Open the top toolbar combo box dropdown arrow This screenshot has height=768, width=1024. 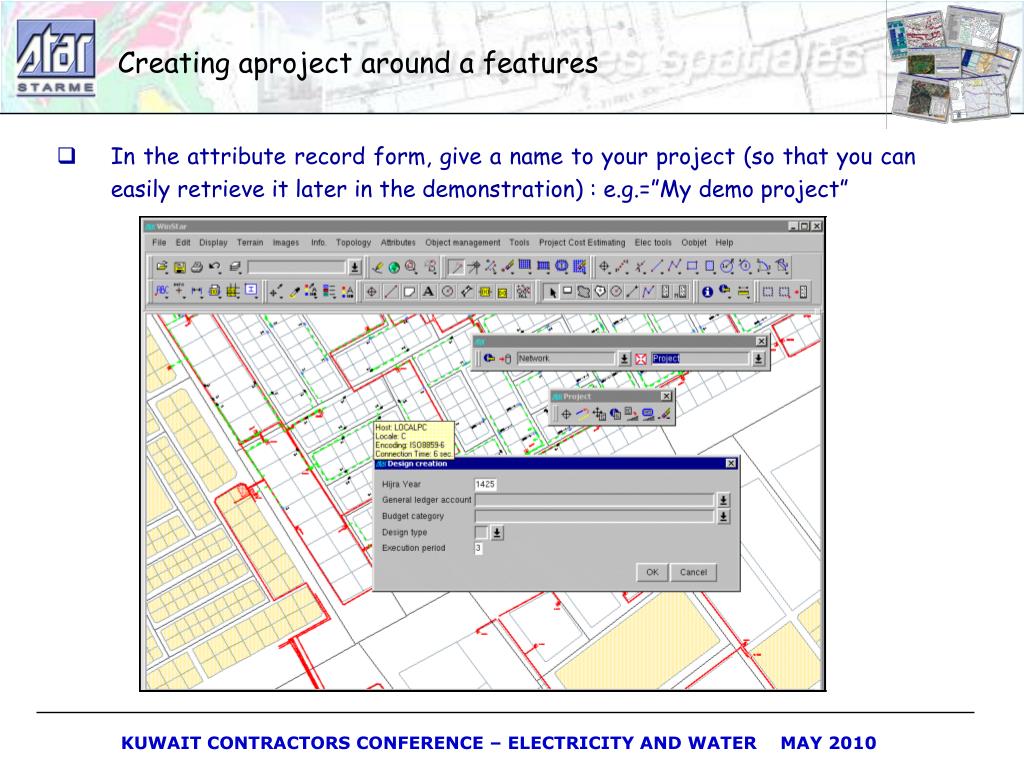354,267
